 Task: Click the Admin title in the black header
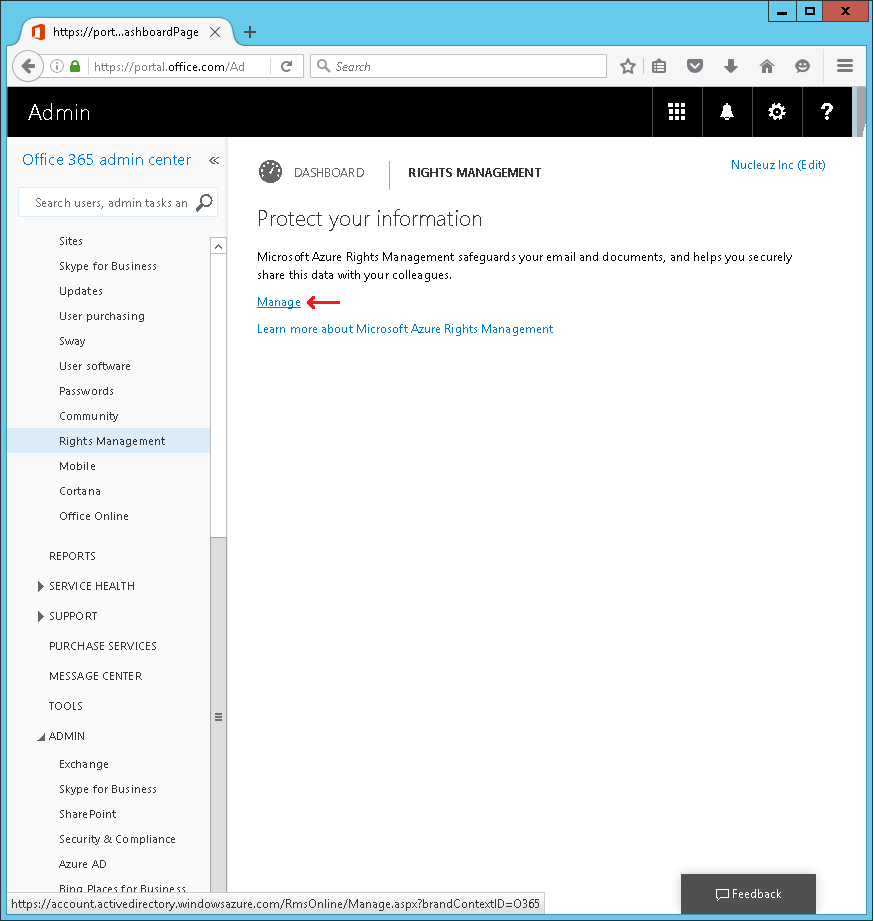[x=59, y=112]
